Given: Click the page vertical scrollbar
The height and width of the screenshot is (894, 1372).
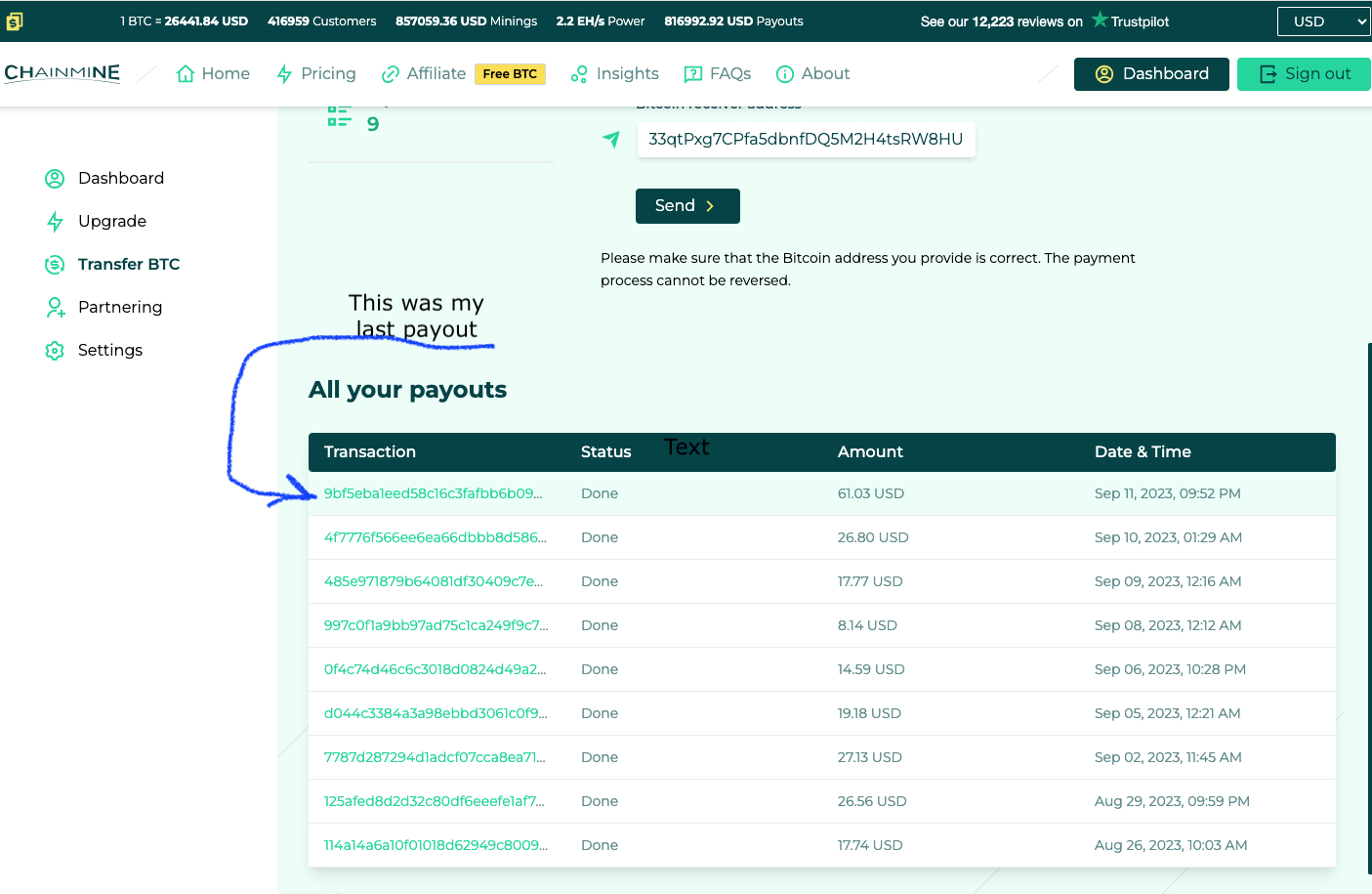Looking at the screenshot, I should [1369, 608].
